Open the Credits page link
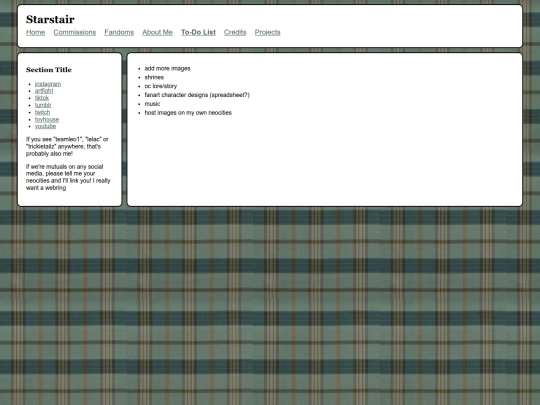Viewport: 540px width, 405px height. (235, 32)
